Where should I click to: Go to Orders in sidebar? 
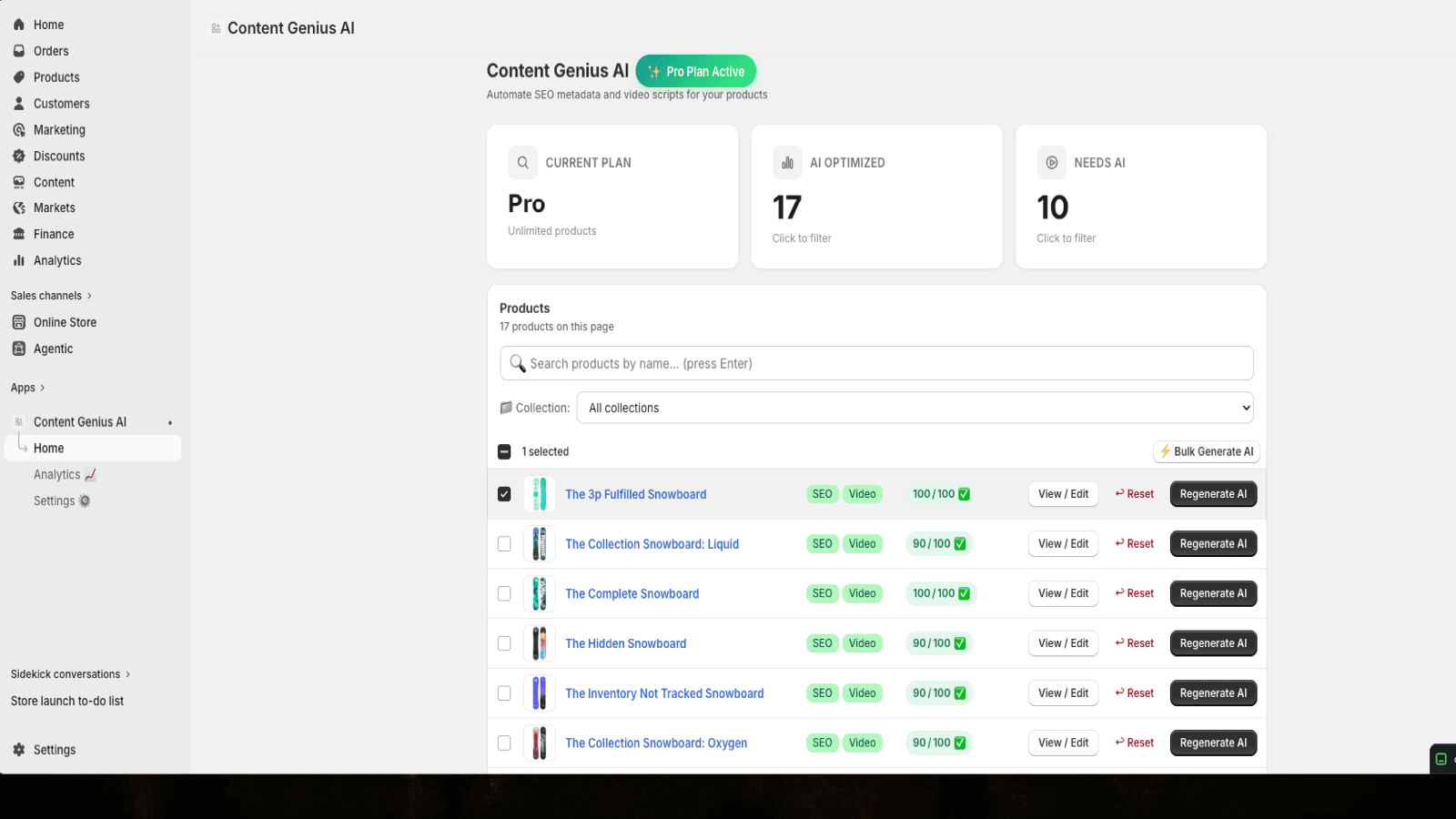point(51,51)
